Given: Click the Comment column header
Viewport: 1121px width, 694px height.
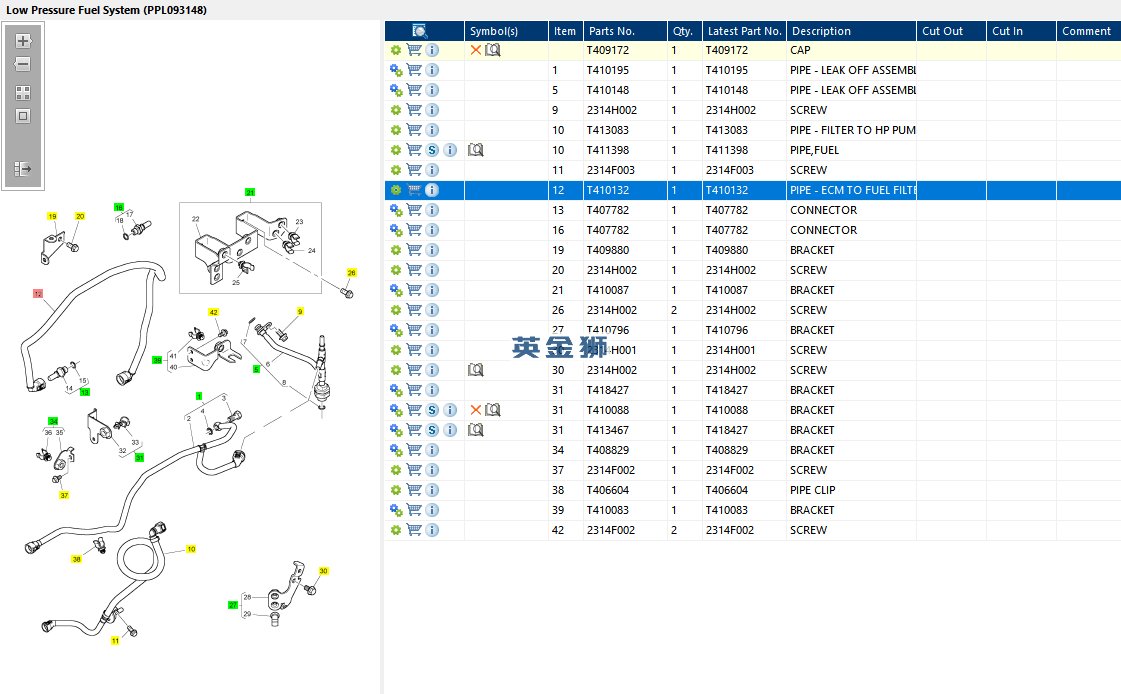Looking at the screenshot, I should tap(1088, 31).
